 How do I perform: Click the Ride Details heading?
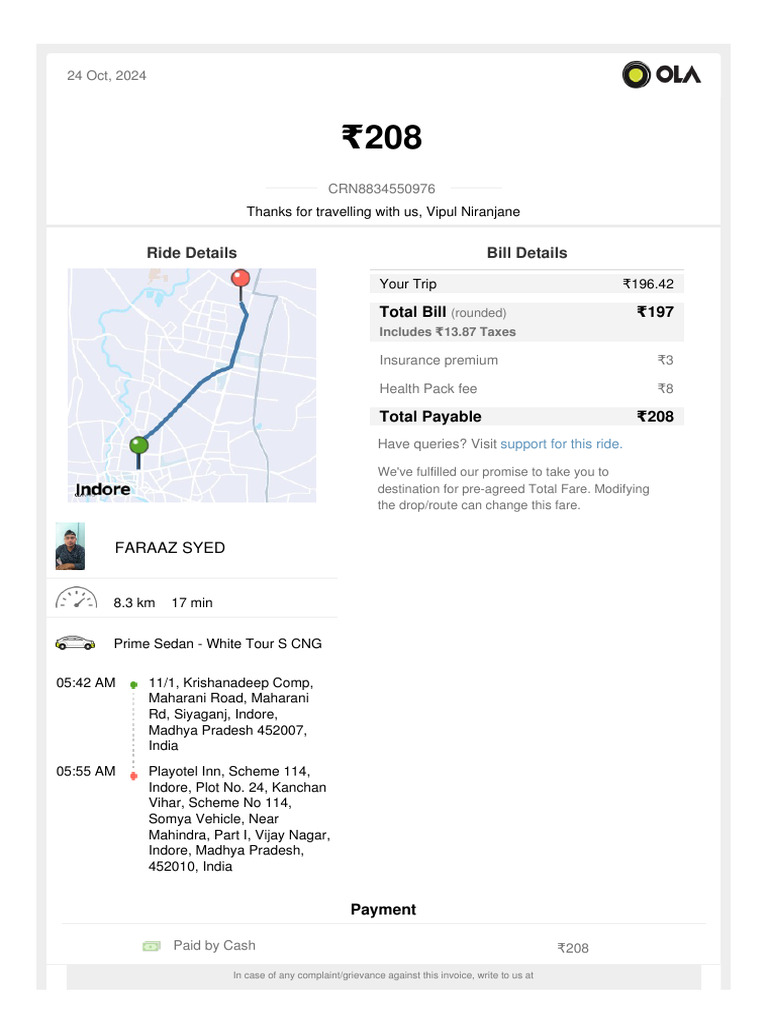(192, 253)
